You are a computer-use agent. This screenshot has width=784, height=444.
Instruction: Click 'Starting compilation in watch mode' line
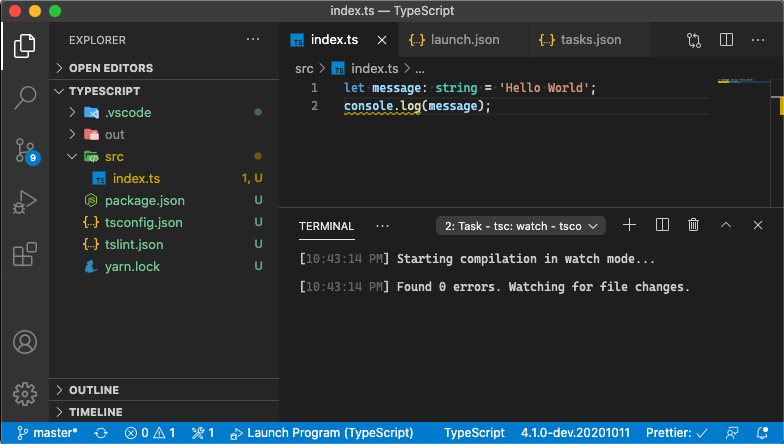tap(477, 259)
